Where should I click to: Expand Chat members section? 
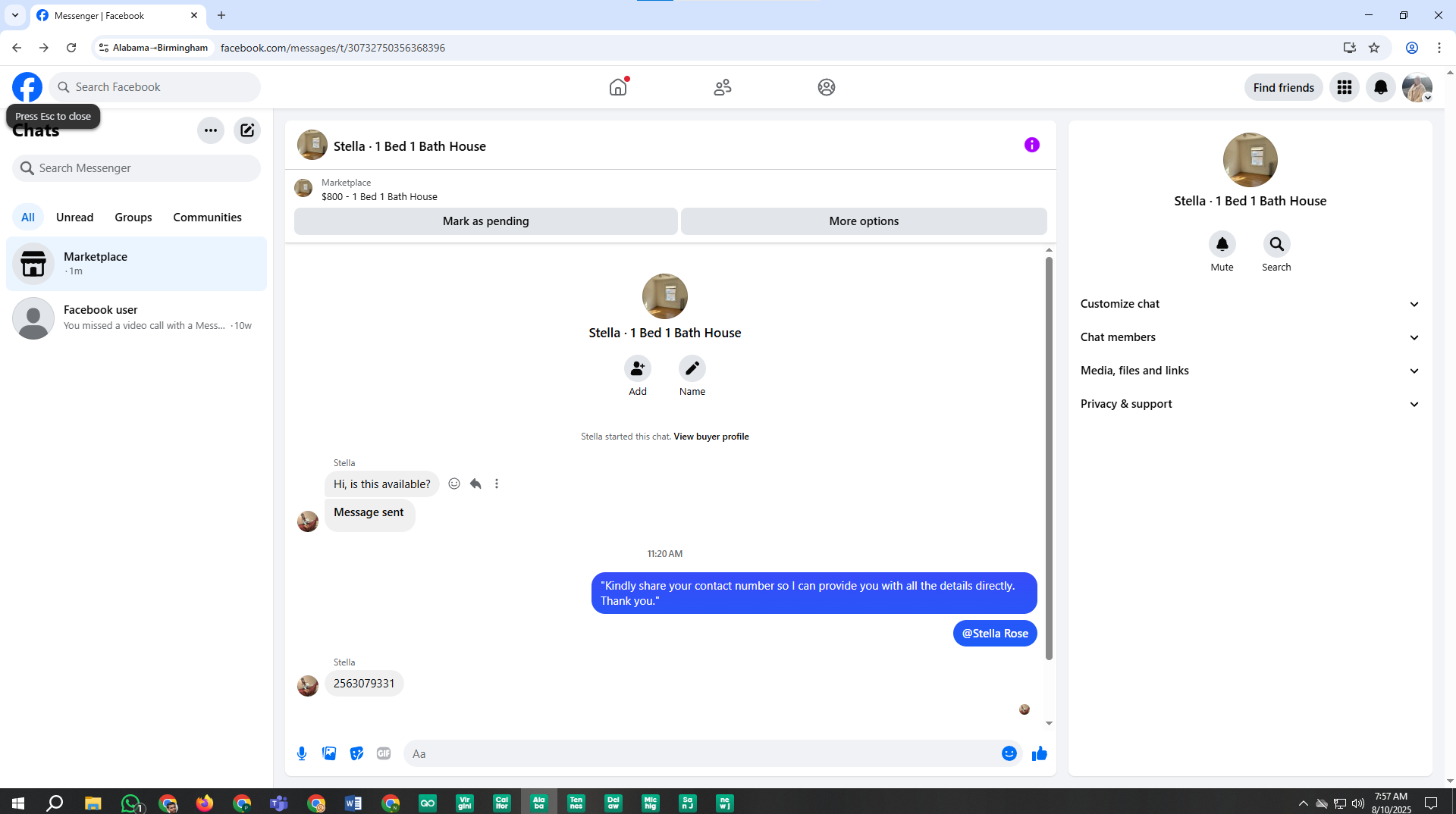click(x=1250, y=337)
